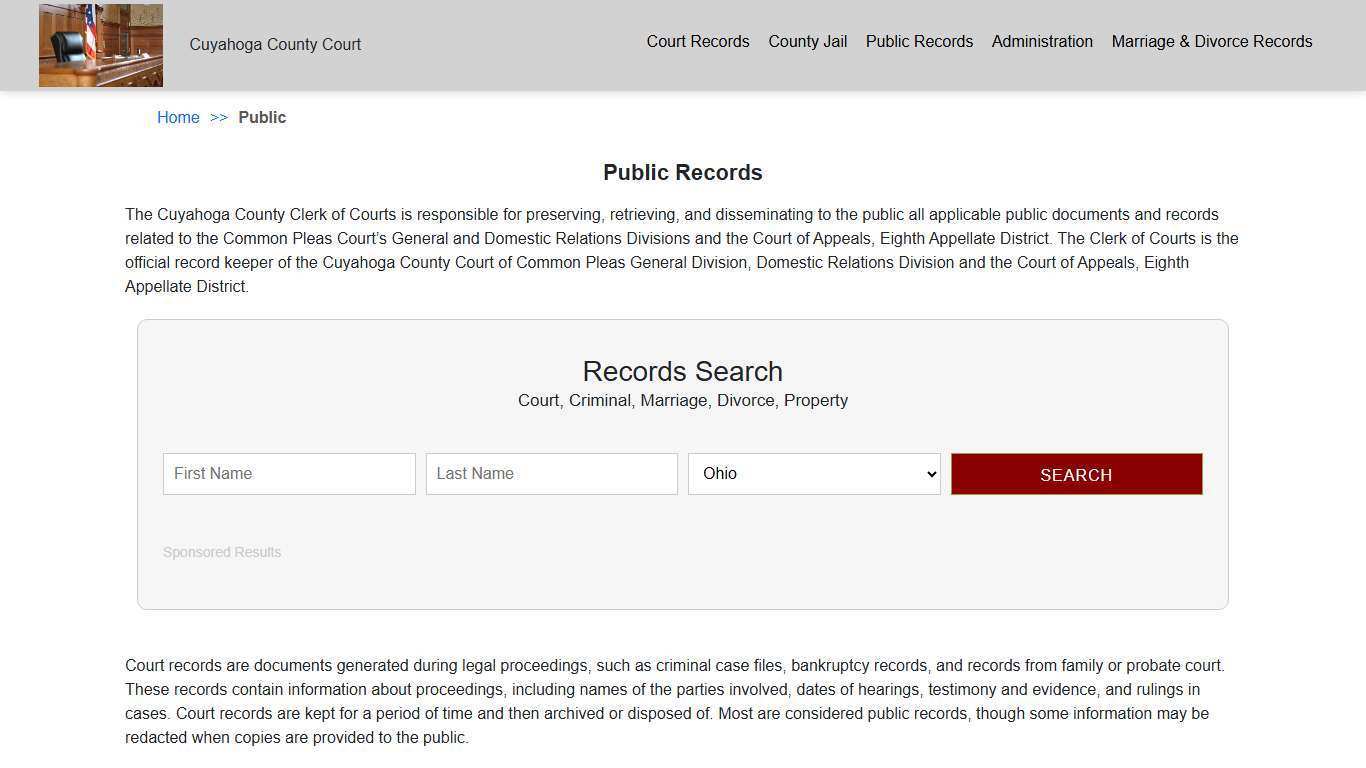Image resolution: width=1366 pixels, height=768 pixels.
Task: Navigate to Public Records section
Action: (x=918, y=41)
